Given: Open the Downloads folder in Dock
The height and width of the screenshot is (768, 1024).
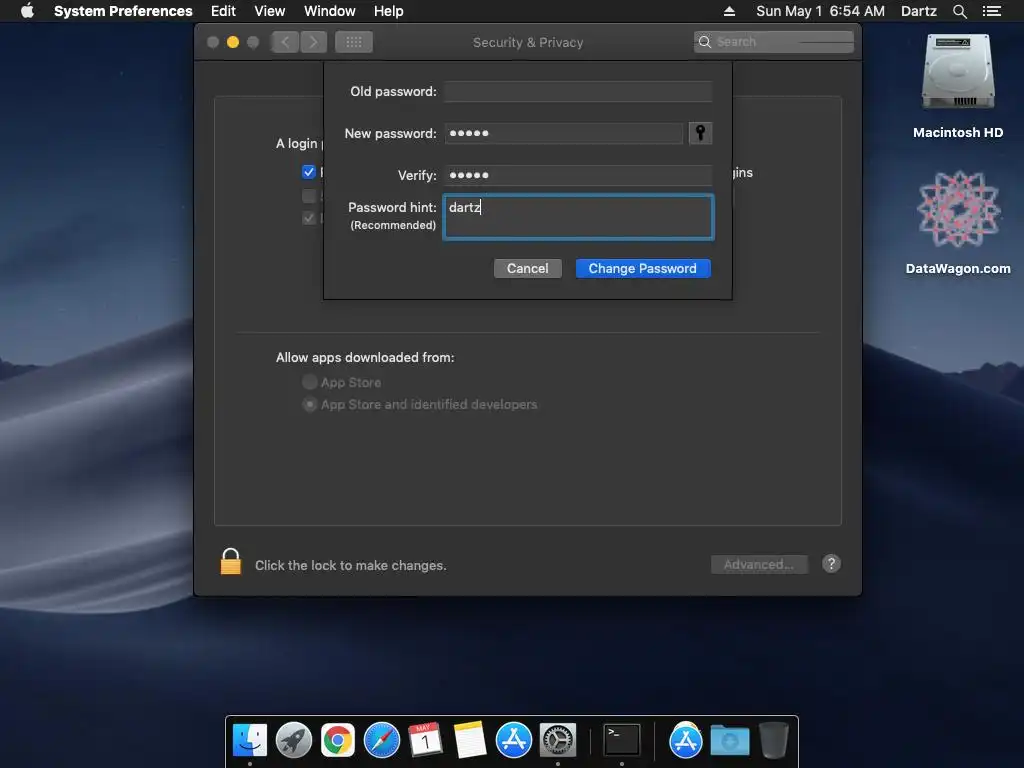Looking at the screenshot, I should tap(729, 741).
